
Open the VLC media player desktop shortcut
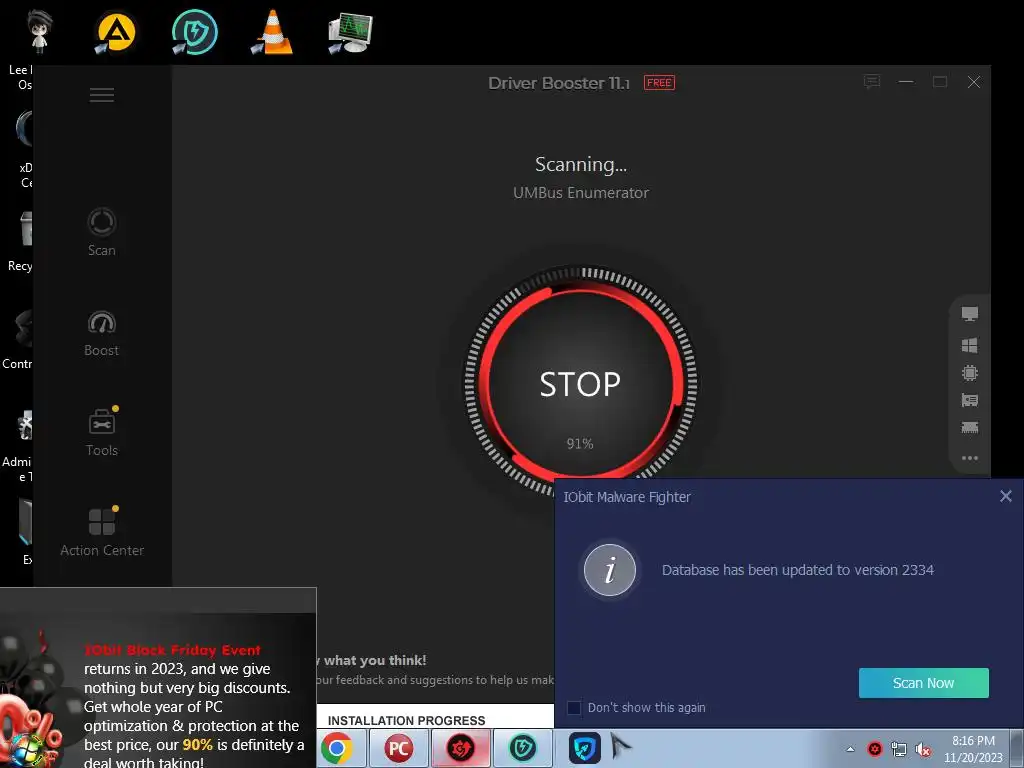pyautogui.click(x=272, y=33)
